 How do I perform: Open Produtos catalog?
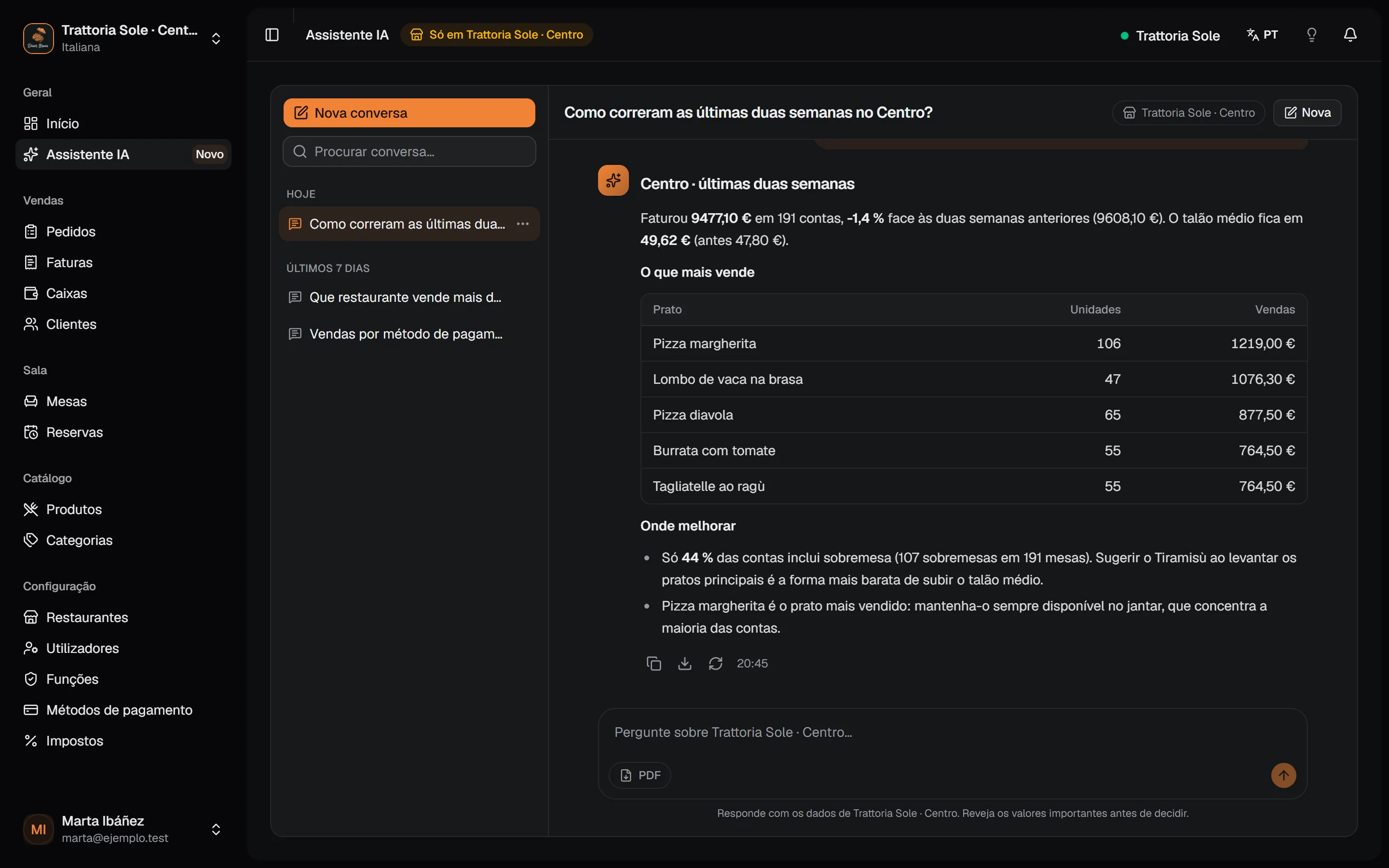pos(123,509)
